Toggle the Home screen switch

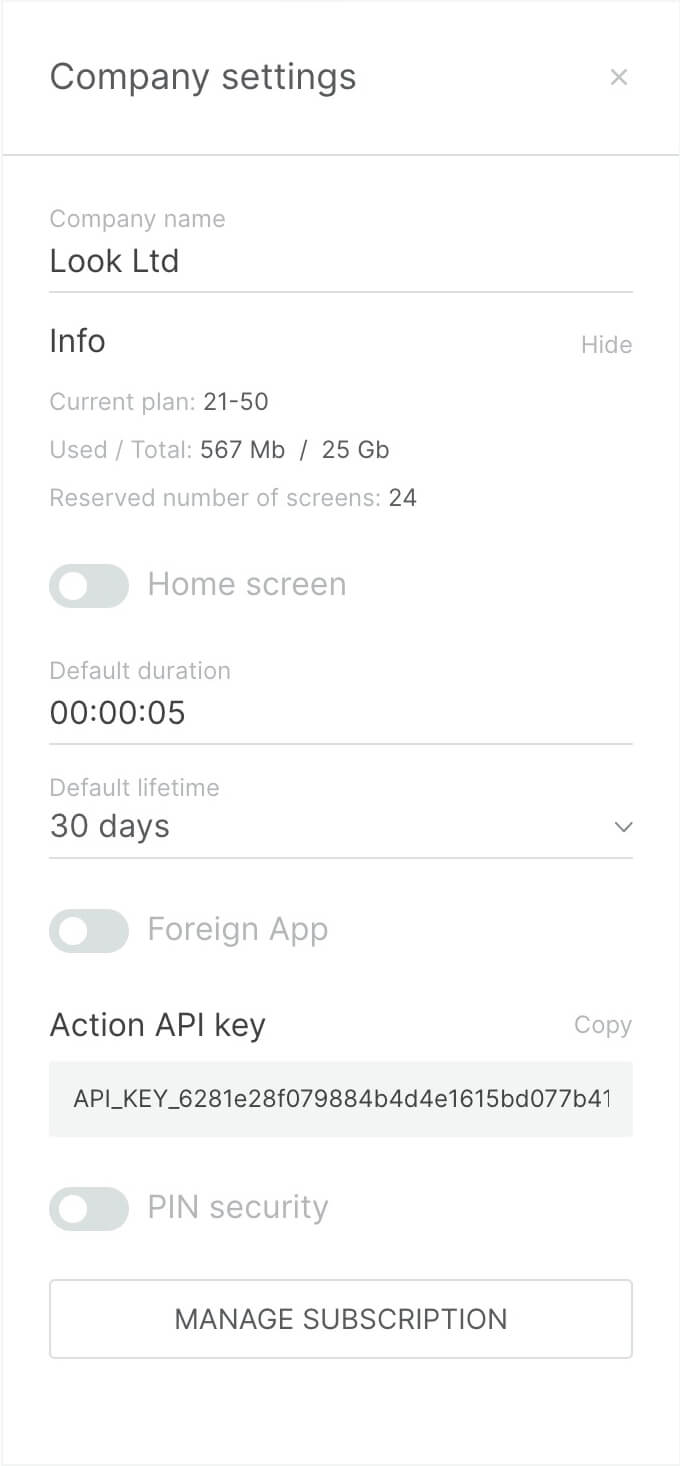pos(89,585)
